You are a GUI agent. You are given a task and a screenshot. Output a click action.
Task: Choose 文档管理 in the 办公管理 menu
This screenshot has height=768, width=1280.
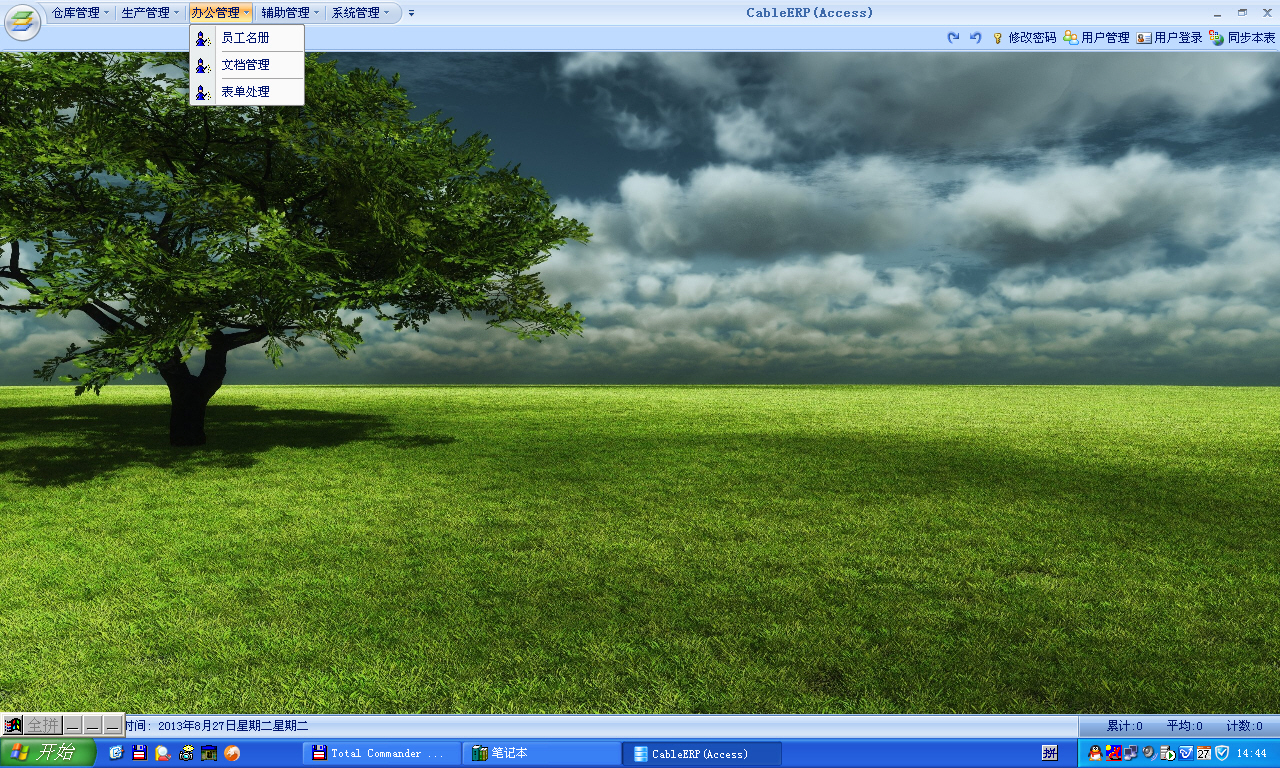[246, 65]
